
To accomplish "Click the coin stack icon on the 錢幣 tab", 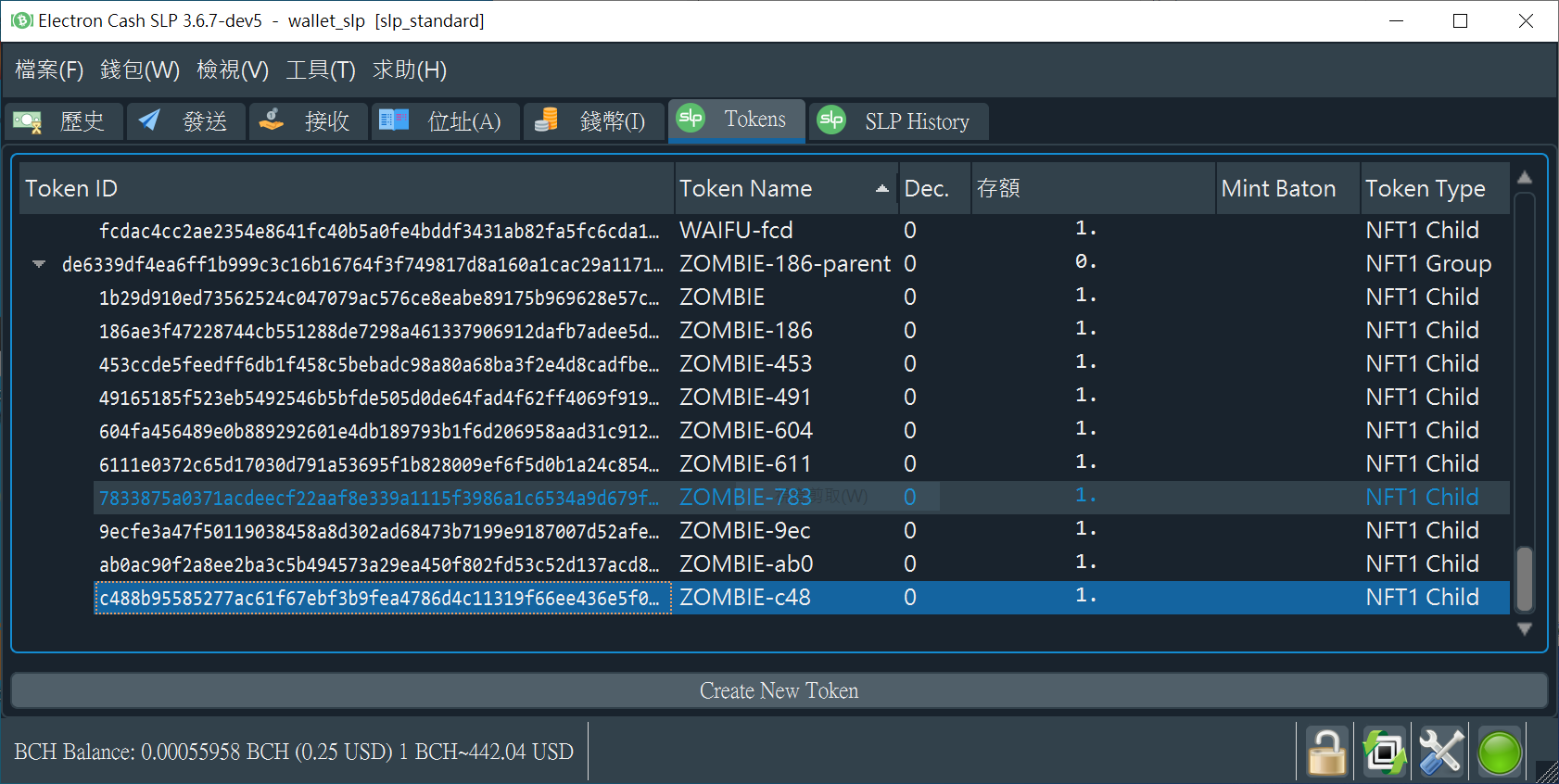I will pyautogui.click(x=546, y=120).
